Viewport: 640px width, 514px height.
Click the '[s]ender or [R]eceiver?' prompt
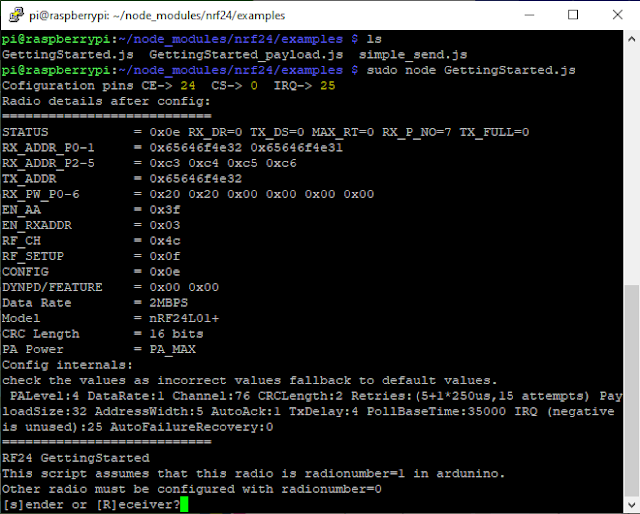coord(91,505)
